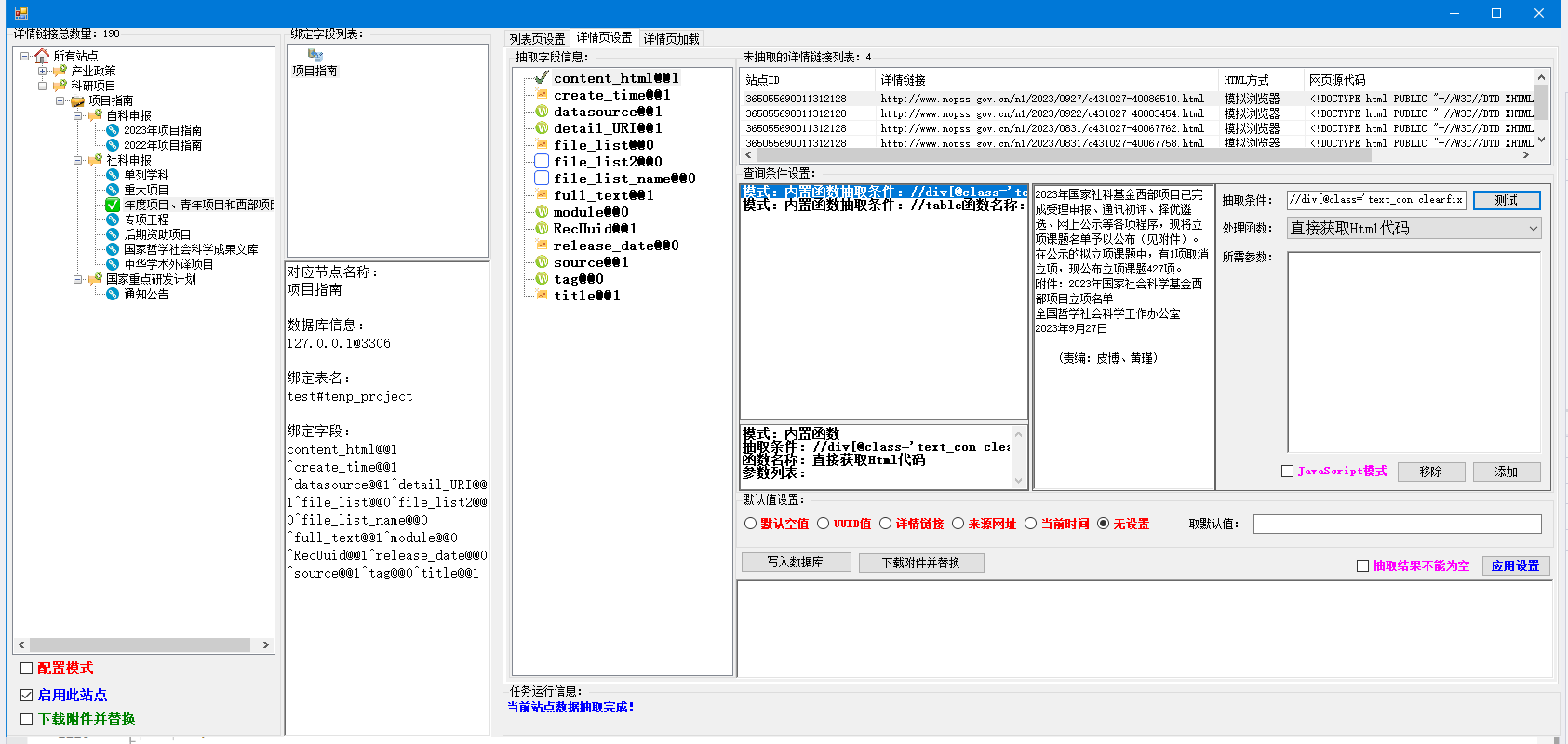Click the 添加 button
Viewport: 1568px width, 744px height.
(1507, 472)
